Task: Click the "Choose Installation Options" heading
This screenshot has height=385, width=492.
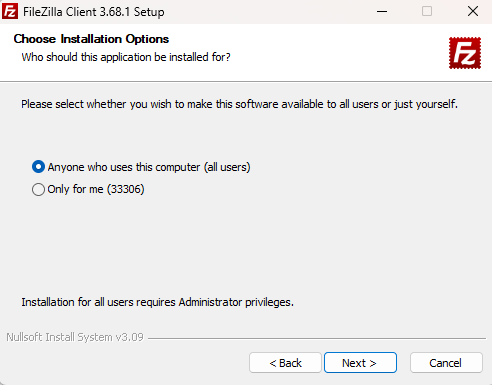Action: click(x=91, y=39)
